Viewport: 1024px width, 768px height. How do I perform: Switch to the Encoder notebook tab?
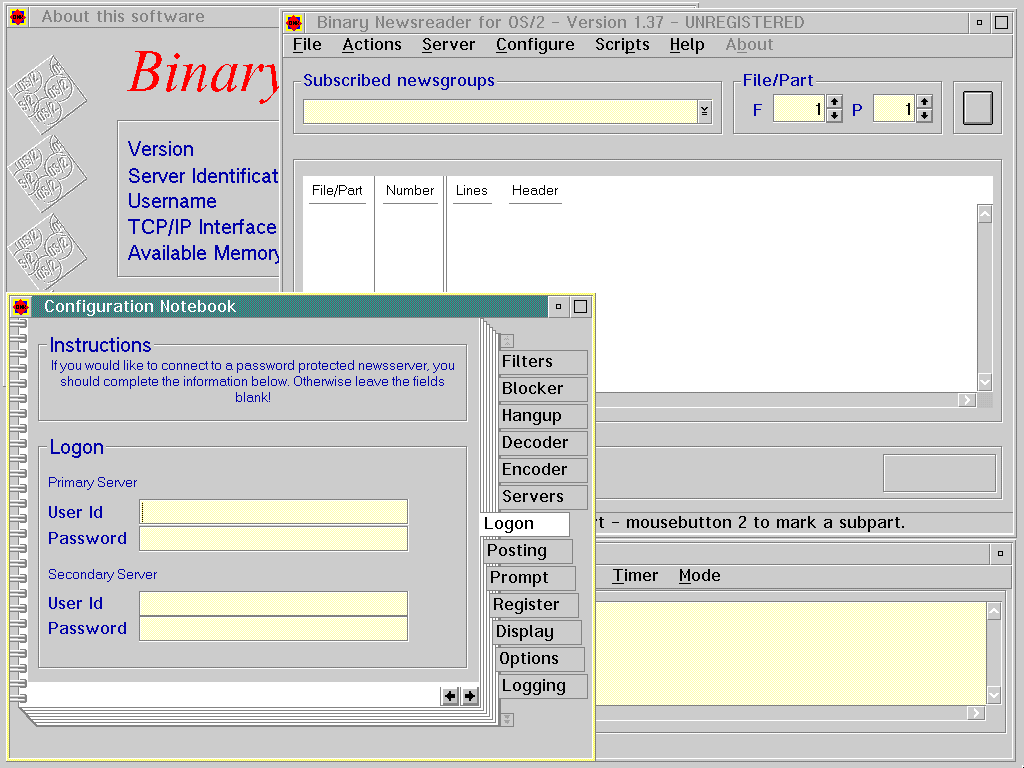[x=543, y=470]
